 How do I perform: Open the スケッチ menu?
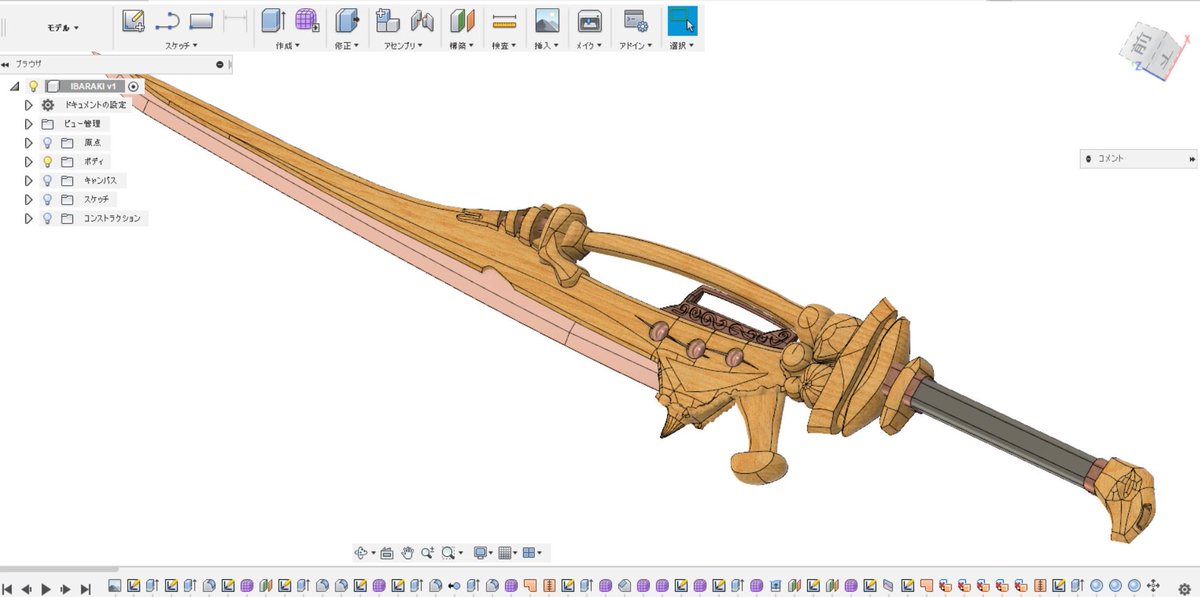(x=181, y=45)
